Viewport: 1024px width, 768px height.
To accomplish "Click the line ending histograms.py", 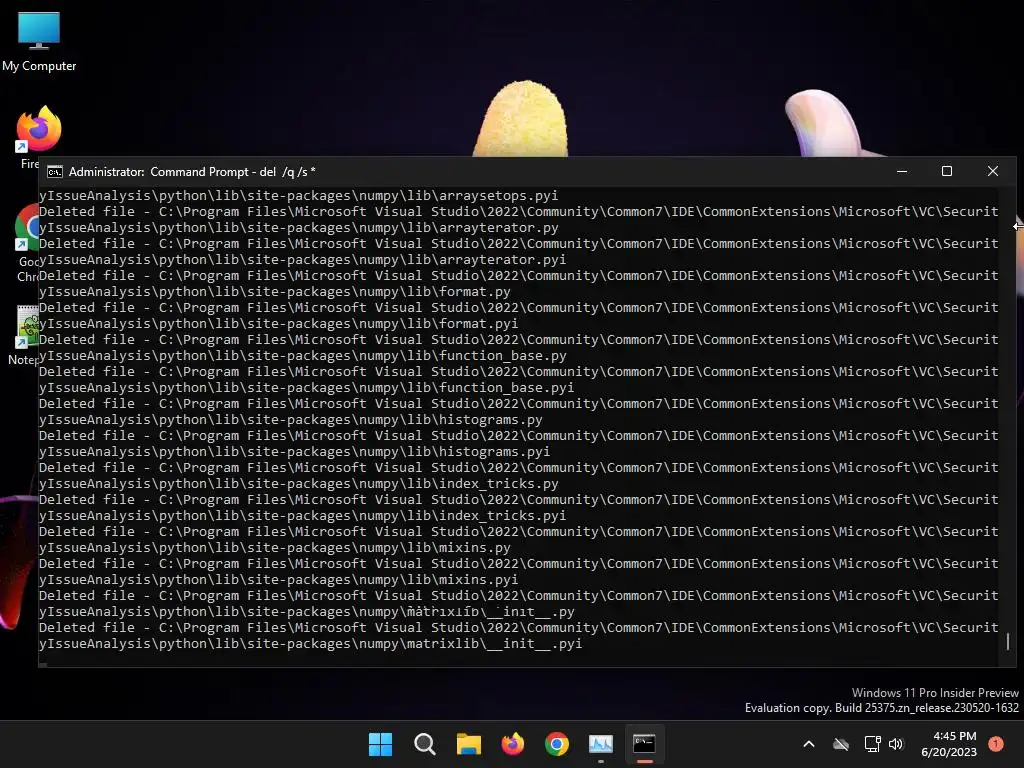I will click(291, 419).
